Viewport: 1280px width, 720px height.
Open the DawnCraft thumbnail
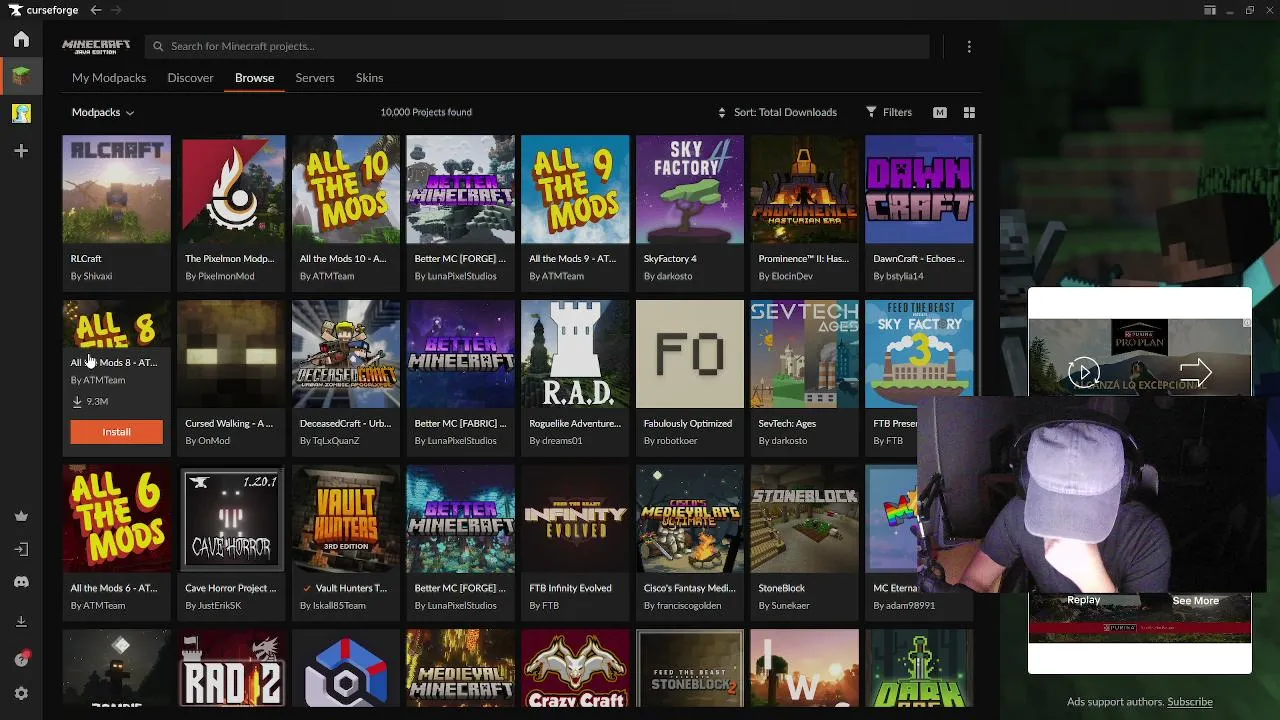click(919, 190)
